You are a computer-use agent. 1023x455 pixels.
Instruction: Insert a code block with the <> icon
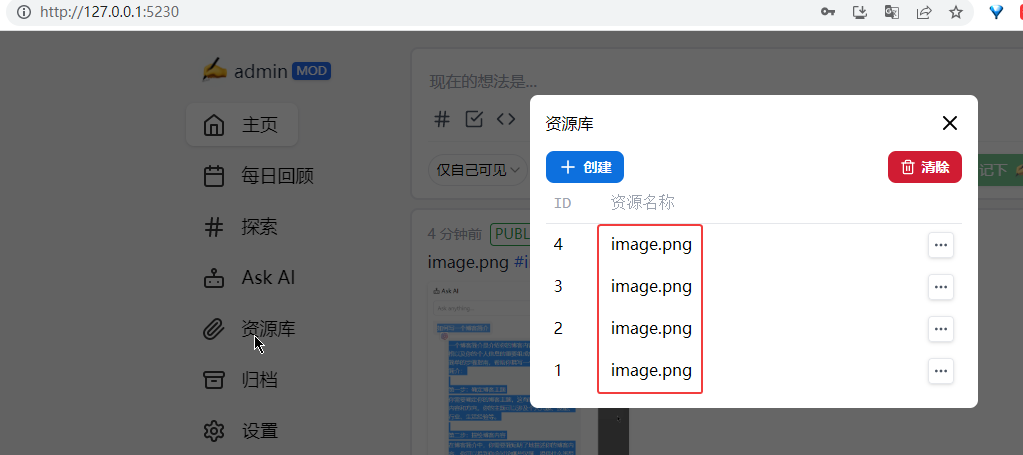(x=506, y=119)
